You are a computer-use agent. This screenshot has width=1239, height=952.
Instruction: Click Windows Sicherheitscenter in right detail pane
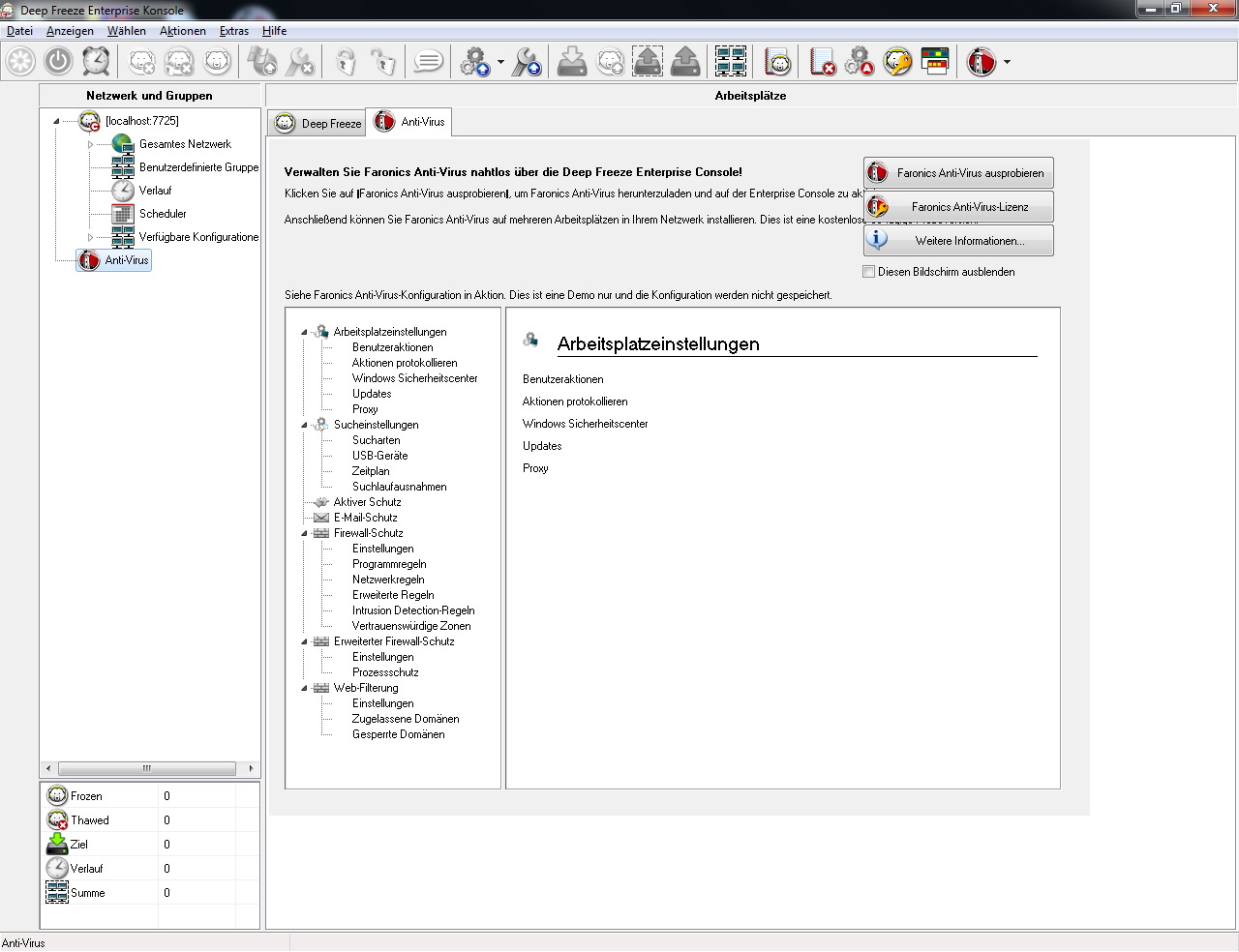pyautogui.click(x=586, y=424)
